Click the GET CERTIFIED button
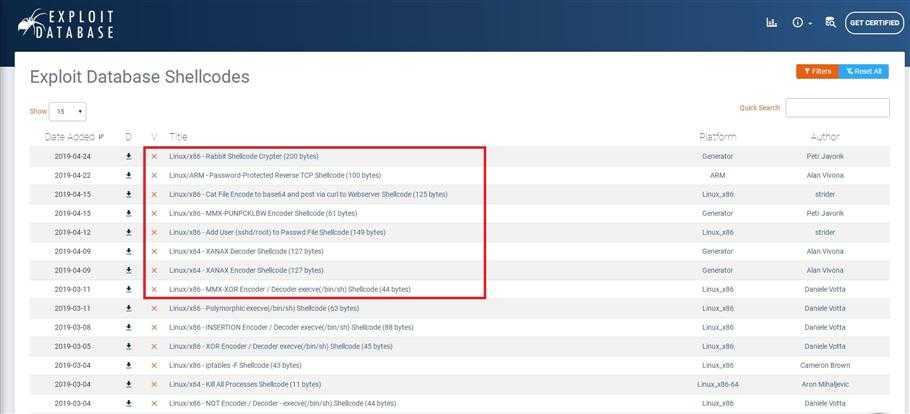Screen dimensions: 910x414 874,23
